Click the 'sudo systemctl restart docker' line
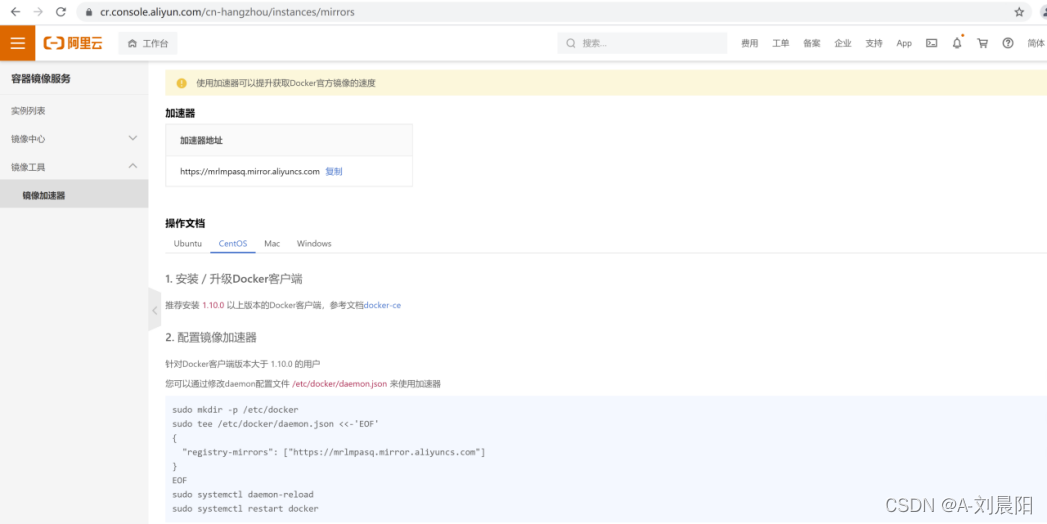 pyautogui.click(x=245, y=509)
